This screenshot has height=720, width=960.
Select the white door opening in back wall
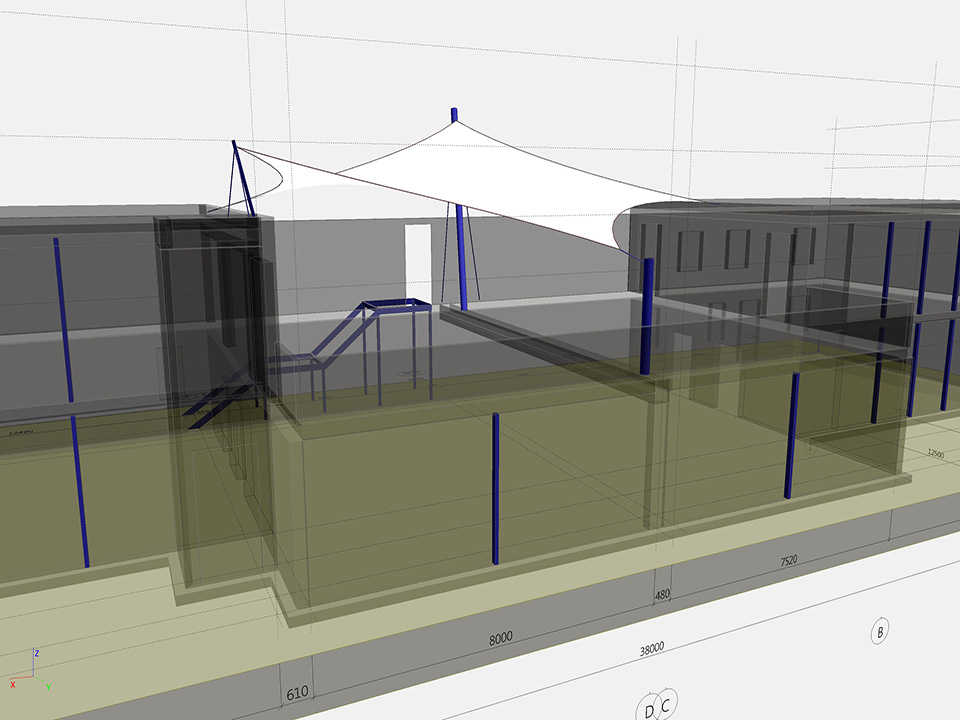coord(417,260)
